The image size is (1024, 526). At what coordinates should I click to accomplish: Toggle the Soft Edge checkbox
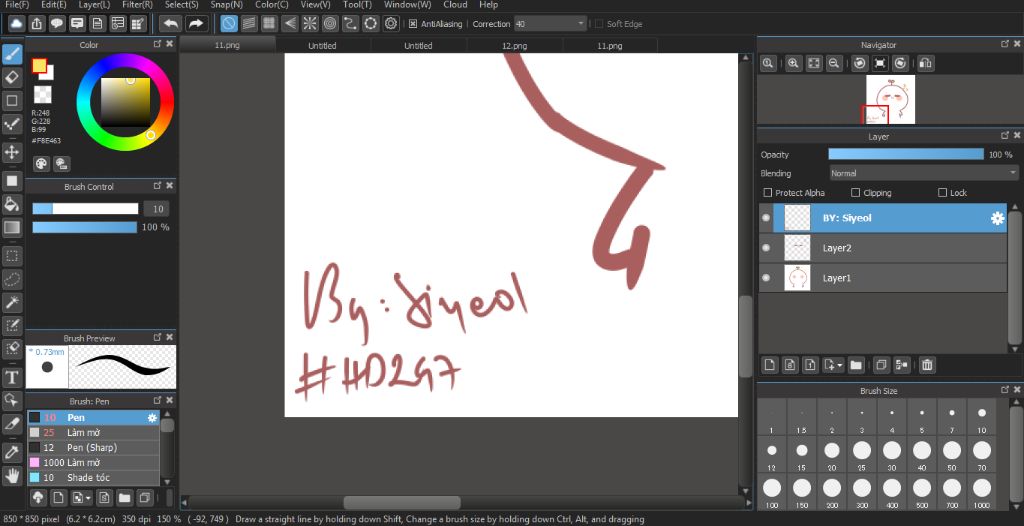tap(599, 24)
